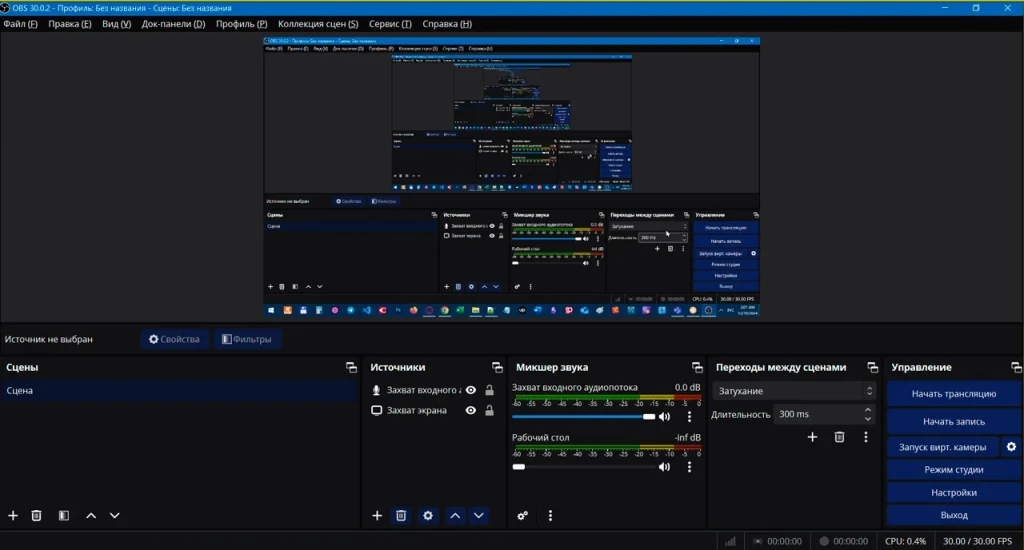Undock the Переходы между сценами panel
The height and width of the screenshot is (550, 1024).
pos(872,367)
